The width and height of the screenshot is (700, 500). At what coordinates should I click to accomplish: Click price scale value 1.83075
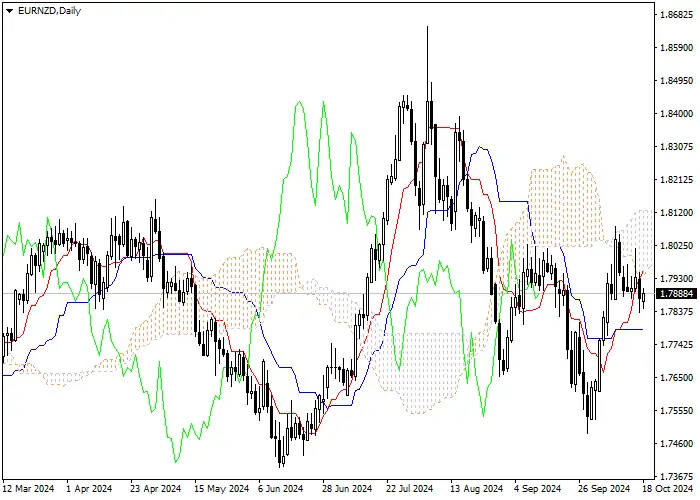tap(676, 147)
